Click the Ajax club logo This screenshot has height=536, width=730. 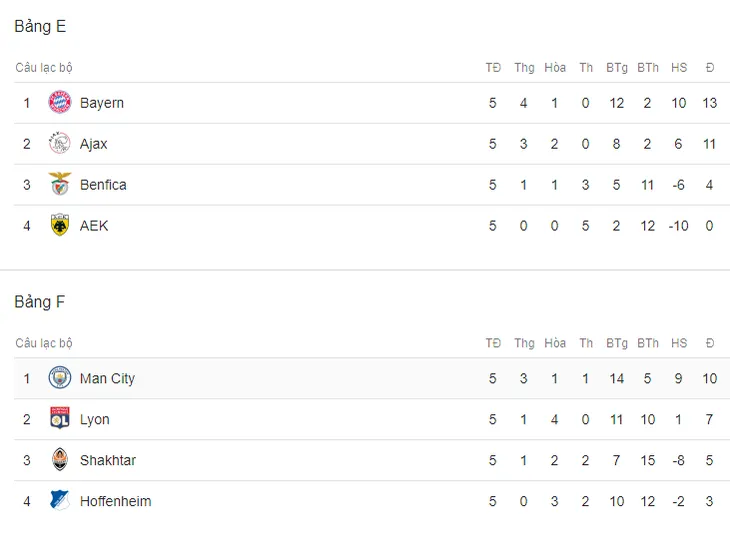60,143
